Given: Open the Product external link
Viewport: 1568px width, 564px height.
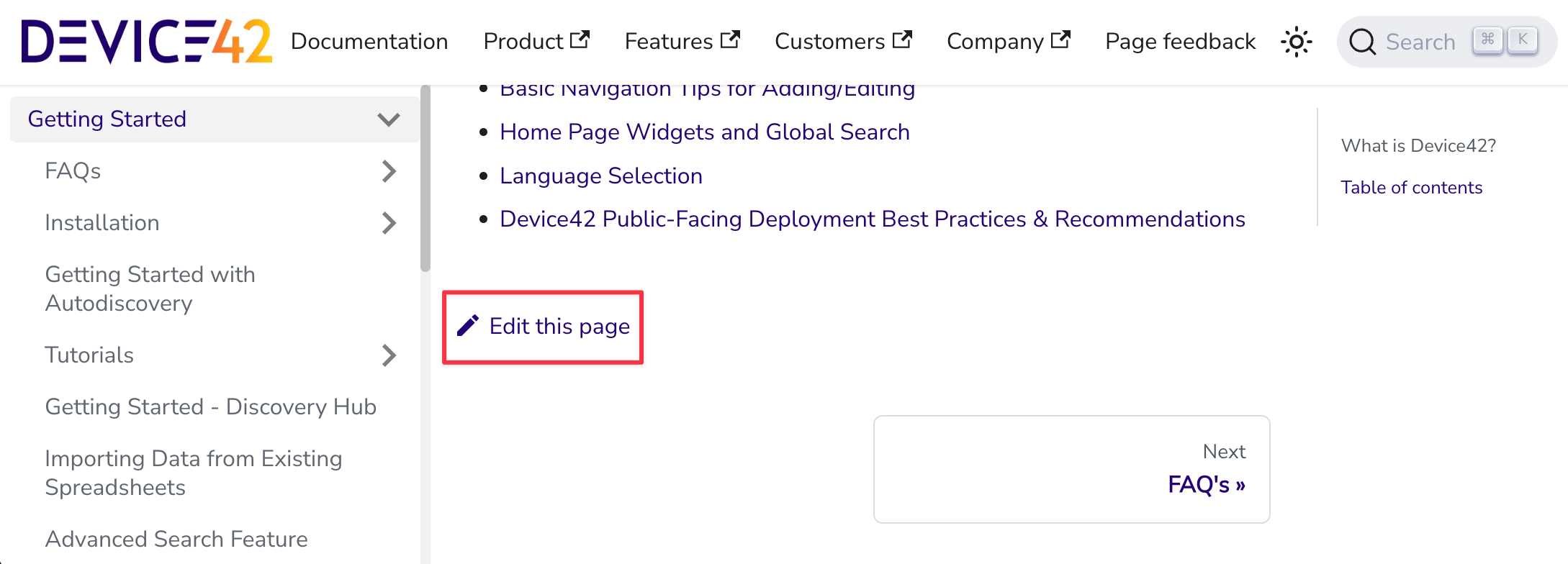Looking at the screenshot, I should tap(536, 42).
